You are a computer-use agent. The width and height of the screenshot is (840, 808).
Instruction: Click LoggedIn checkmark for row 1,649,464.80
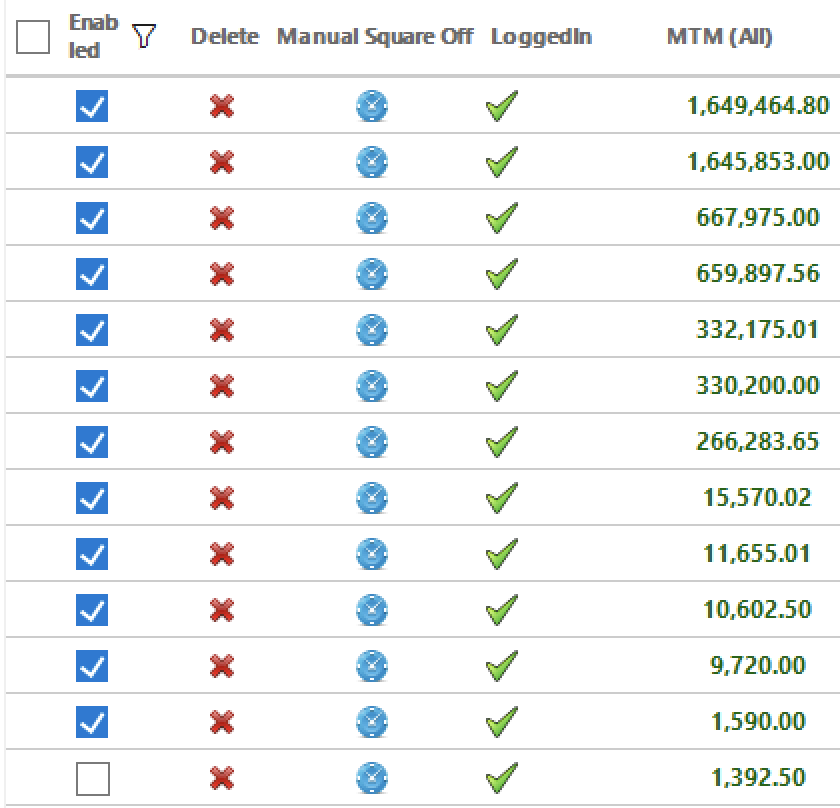click(x=501, y=106)
